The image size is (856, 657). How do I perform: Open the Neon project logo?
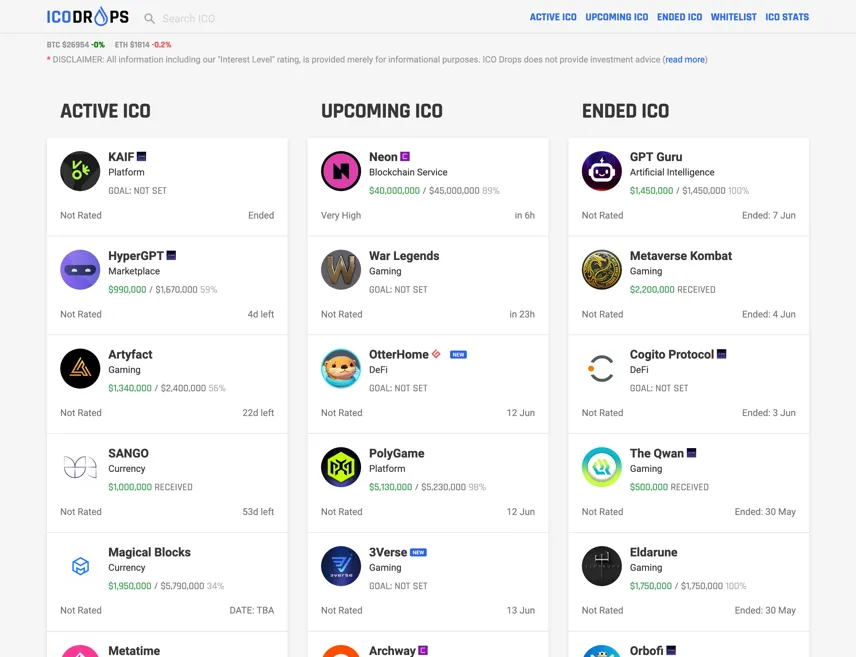coord(341,171)
